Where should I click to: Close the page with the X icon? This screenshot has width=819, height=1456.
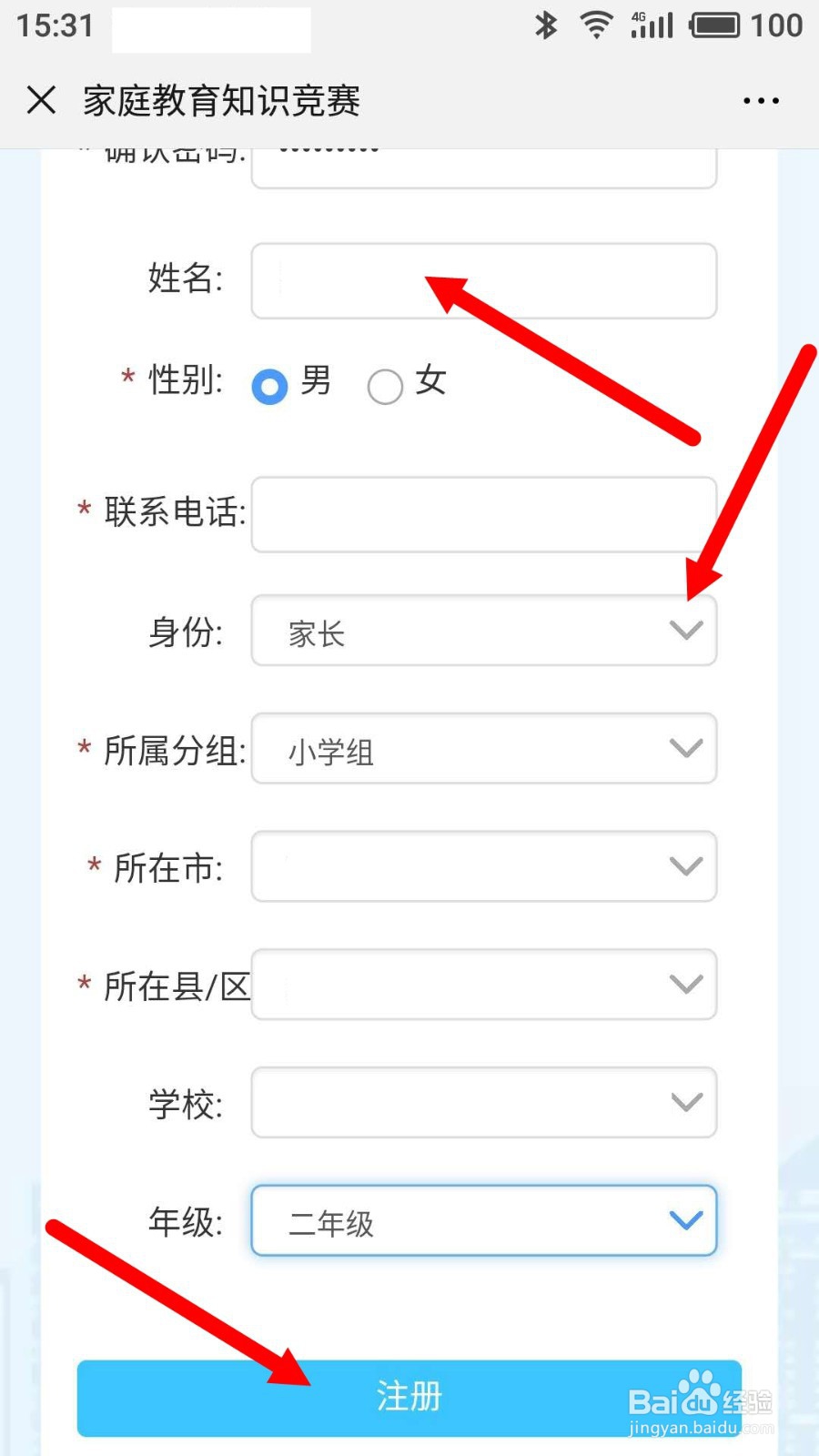coord(41,100)
